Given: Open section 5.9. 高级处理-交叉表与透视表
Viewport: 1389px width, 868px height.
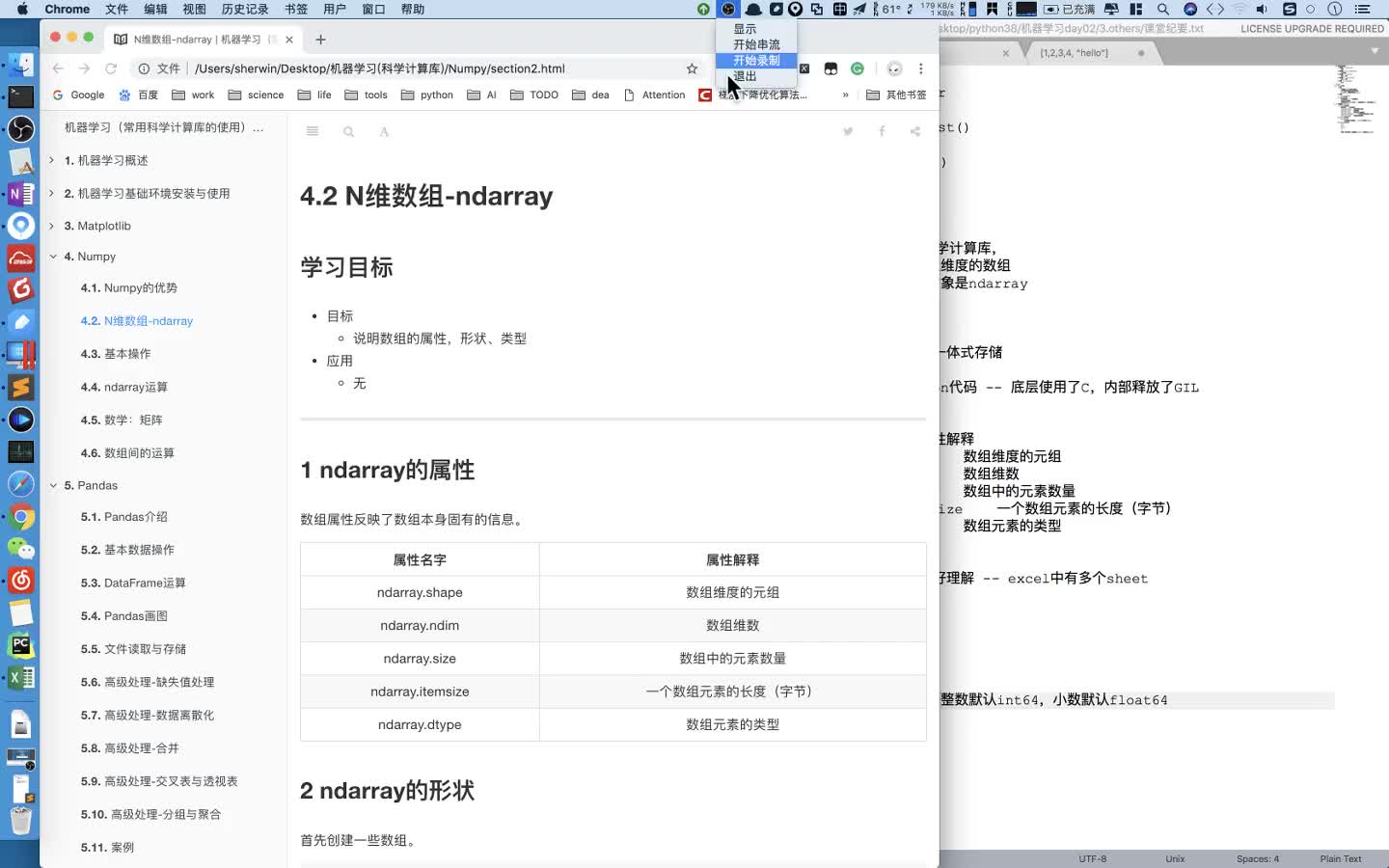Looking at the screenshot, I should point(159,781).
